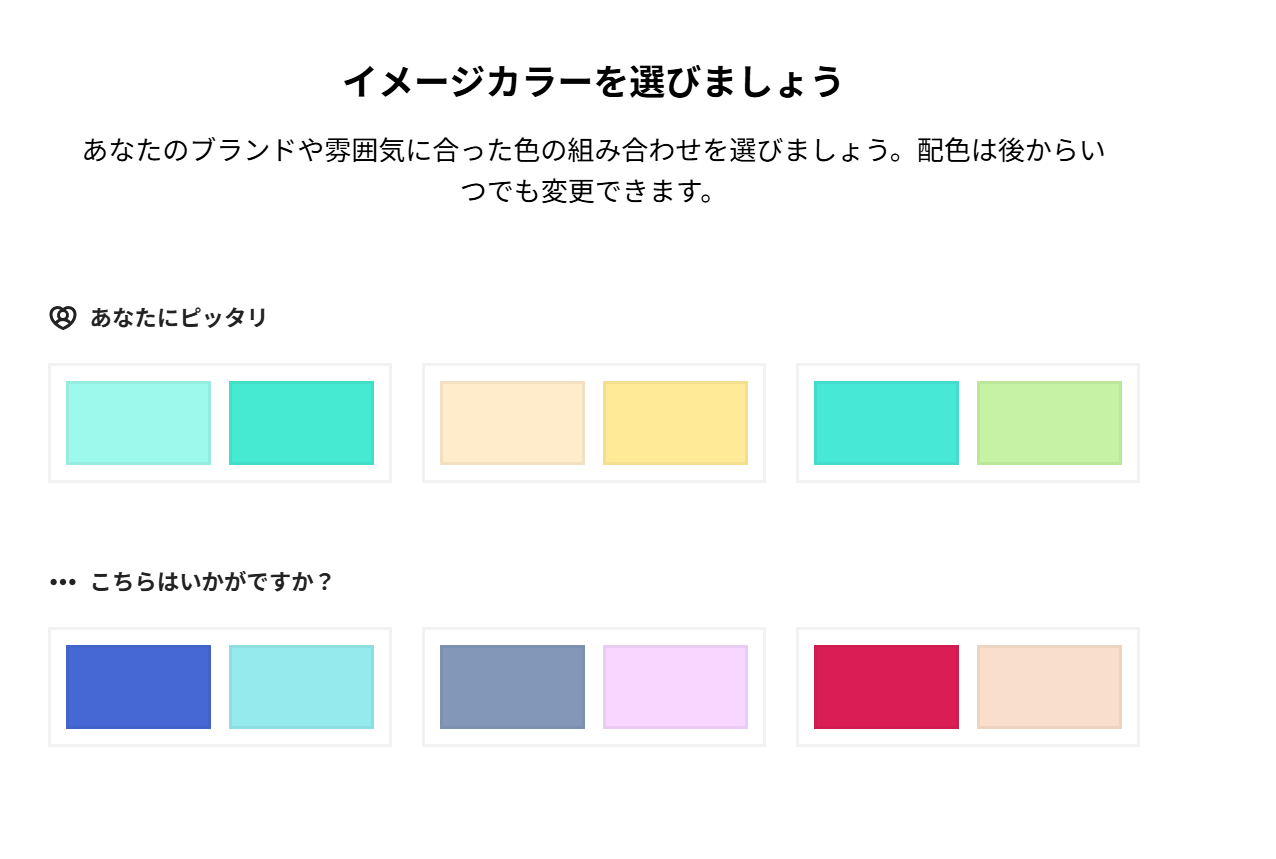Screen dimensions: 1276x859
Task: Pick the bright turquoise swatch in first palette
Action: pos(301,423)
